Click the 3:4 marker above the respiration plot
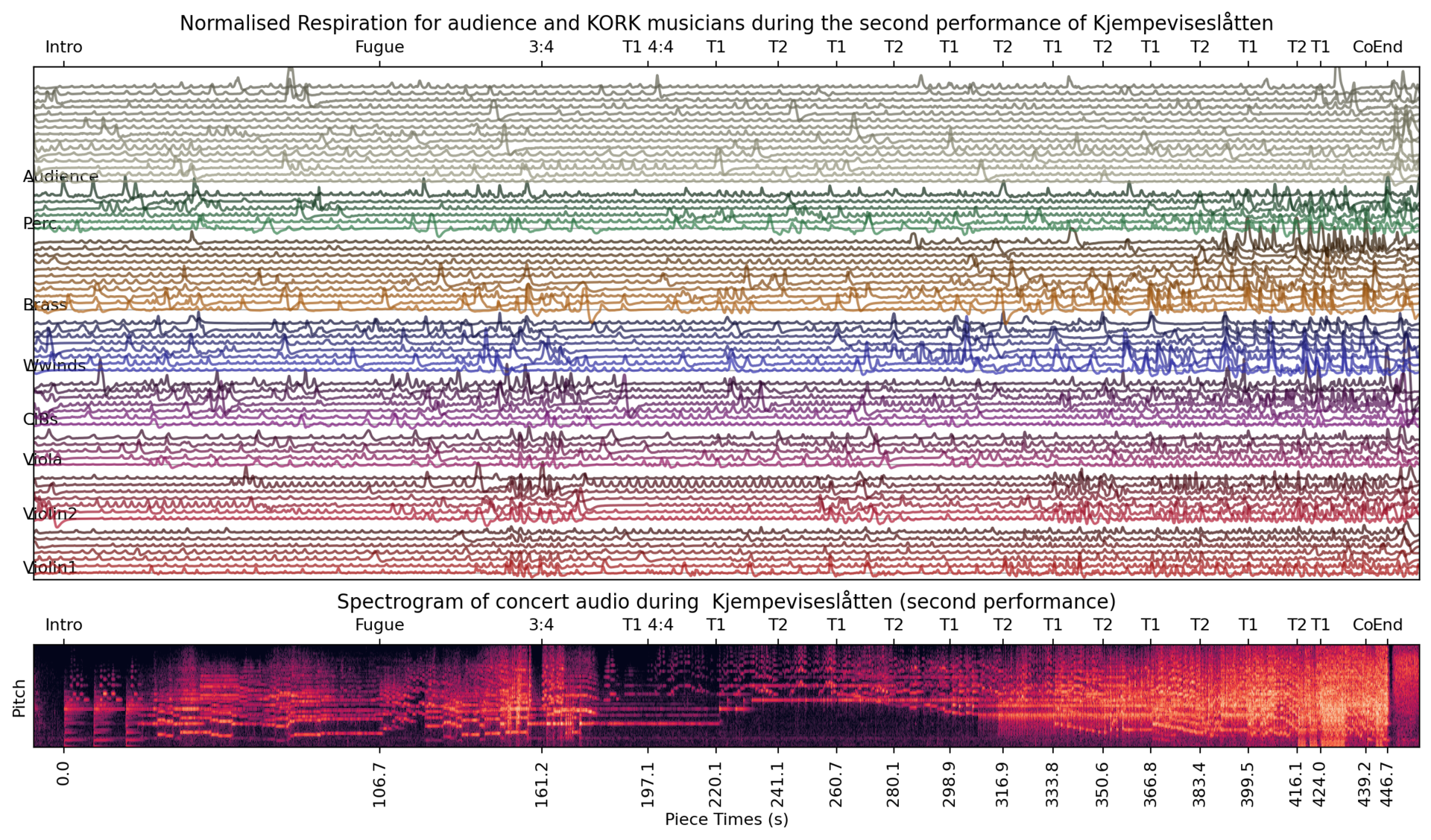Viewport: 1431px width, 840px height. pos(541,47)
